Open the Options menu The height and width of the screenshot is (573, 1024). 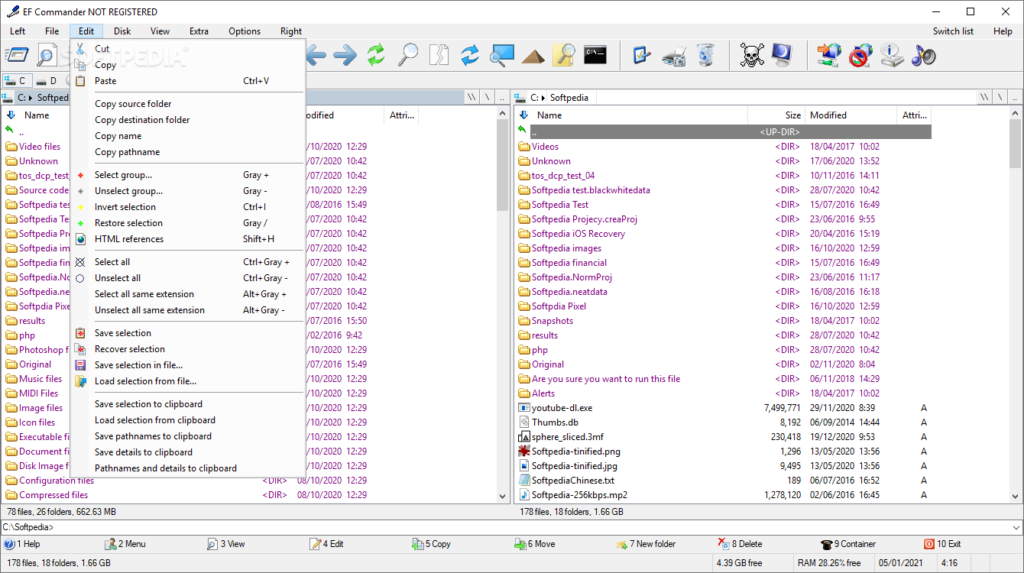[244, 31]
